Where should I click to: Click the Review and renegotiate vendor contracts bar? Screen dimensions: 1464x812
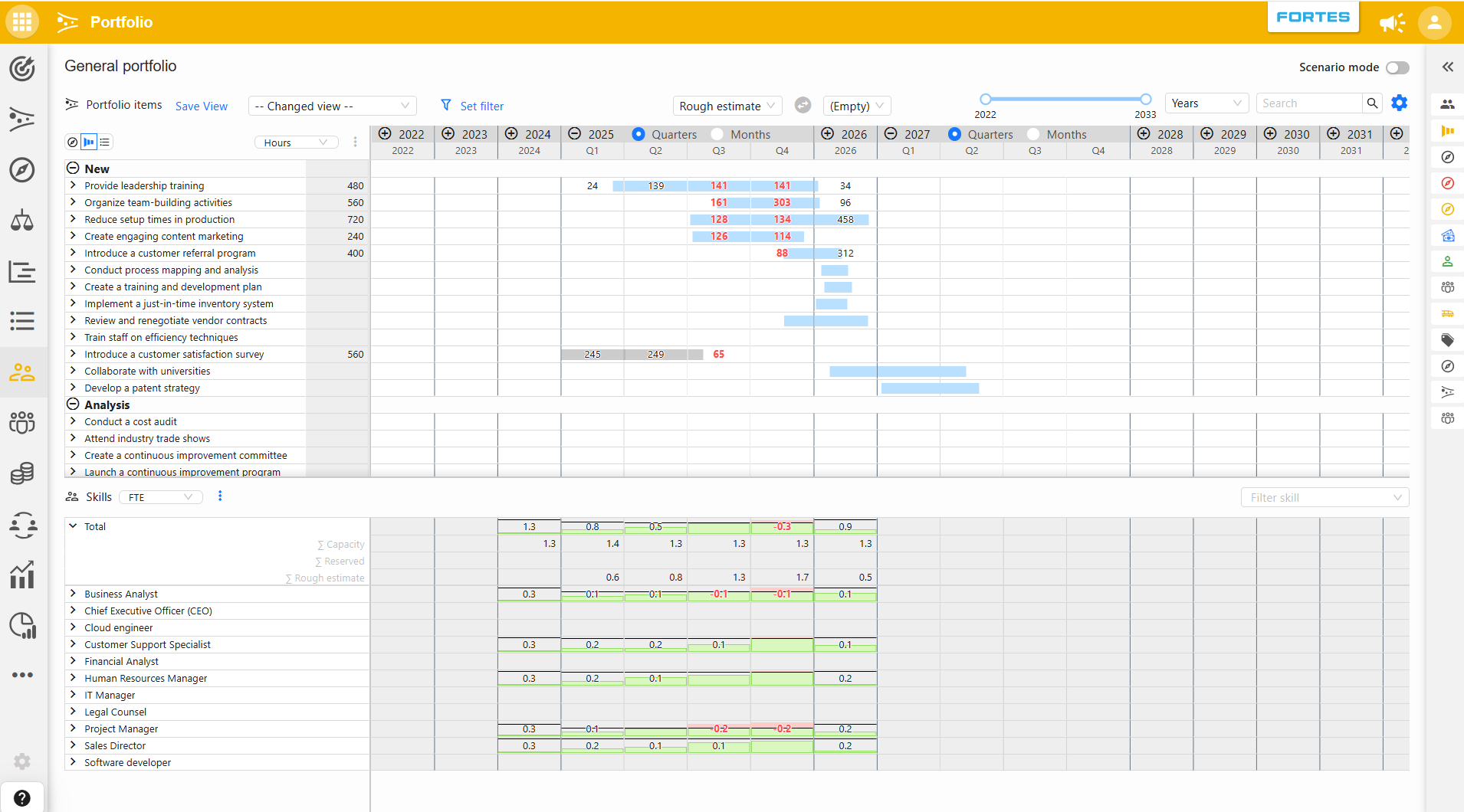[826, 320]
